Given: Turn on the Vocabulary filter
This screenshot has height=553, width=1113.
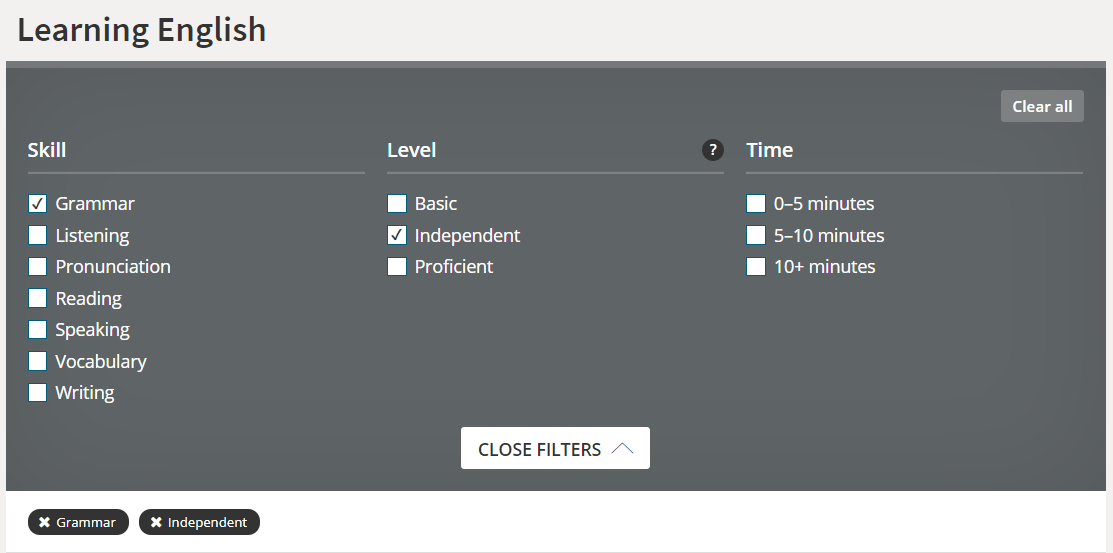Looking at the screenshot, I should [x=38, y=361].
